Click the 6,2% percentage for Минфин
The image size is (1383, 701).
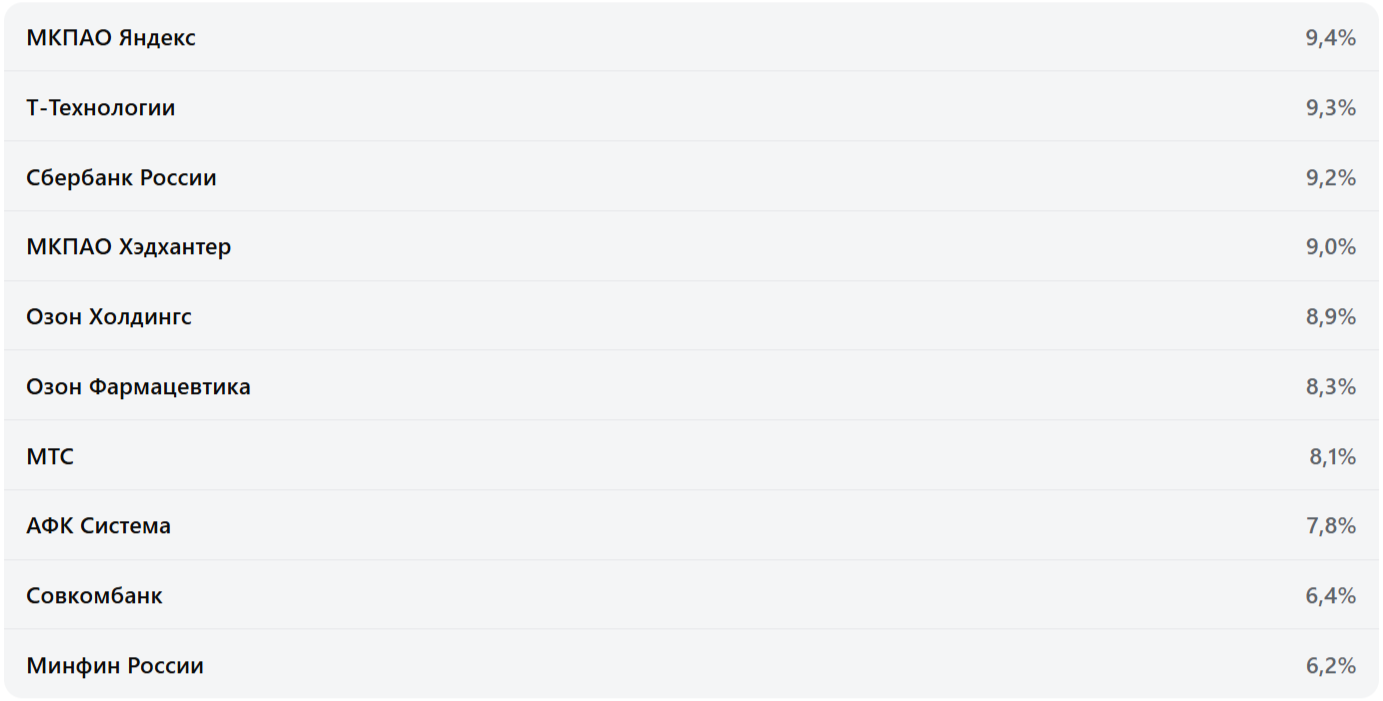click(1330, 666)
